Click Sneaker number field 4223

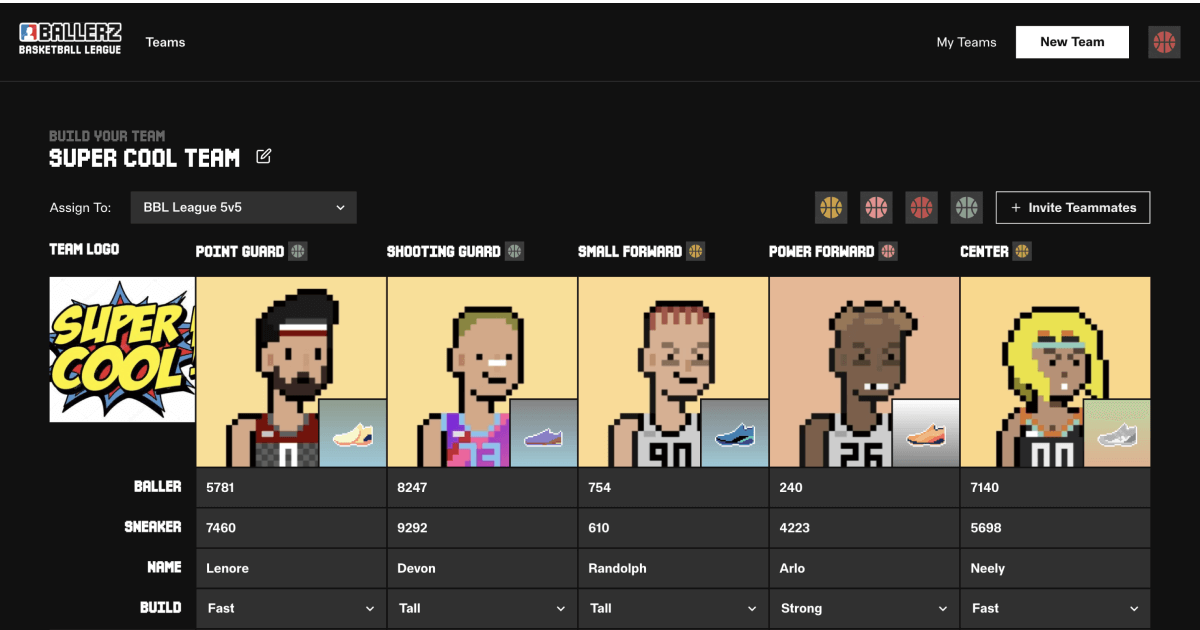(864, 527)
